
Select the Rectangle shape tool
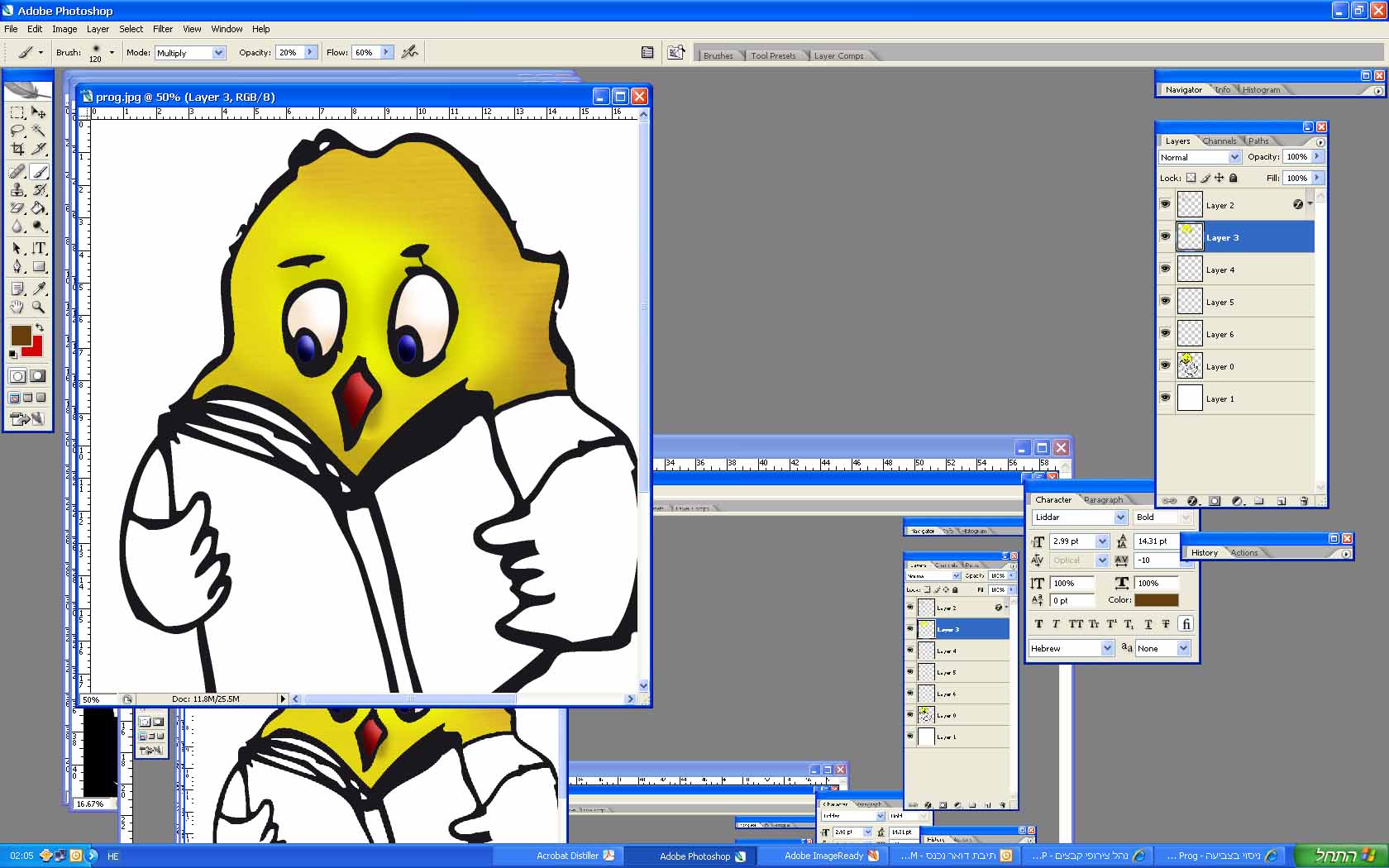coord(39,266)
